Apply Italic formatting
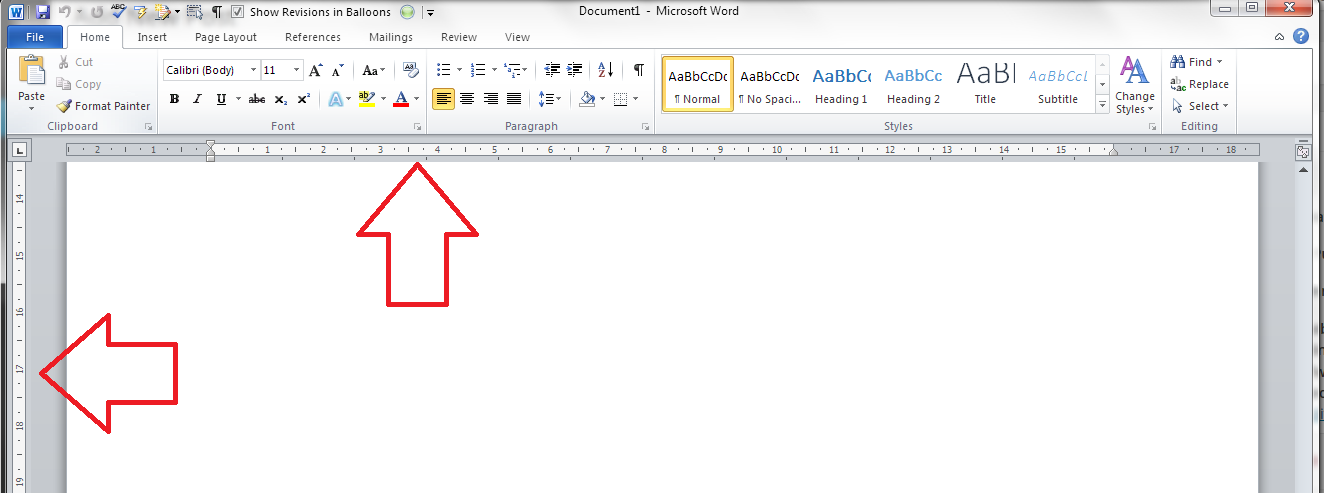Image resolution: width=1324 pixels, height=493 pixels. tap(197, 99)
